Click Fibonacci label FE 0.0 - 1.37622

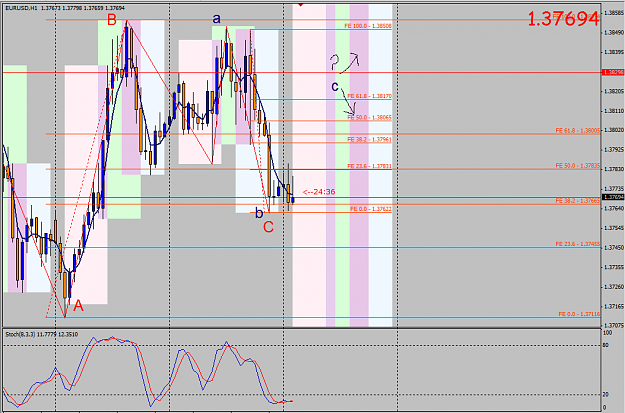(371, 209)
